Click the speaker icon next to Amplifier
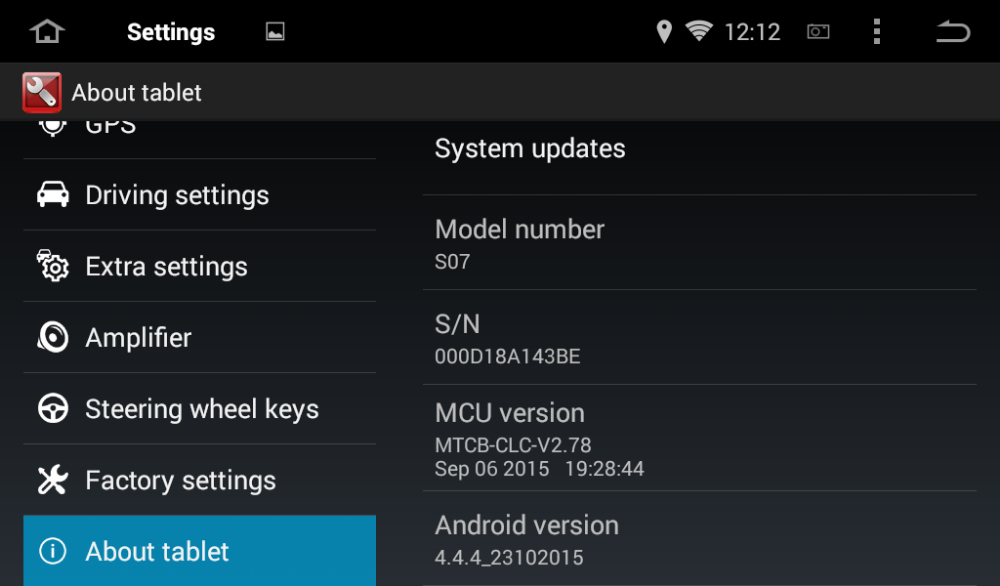 [x=53, y=337]
